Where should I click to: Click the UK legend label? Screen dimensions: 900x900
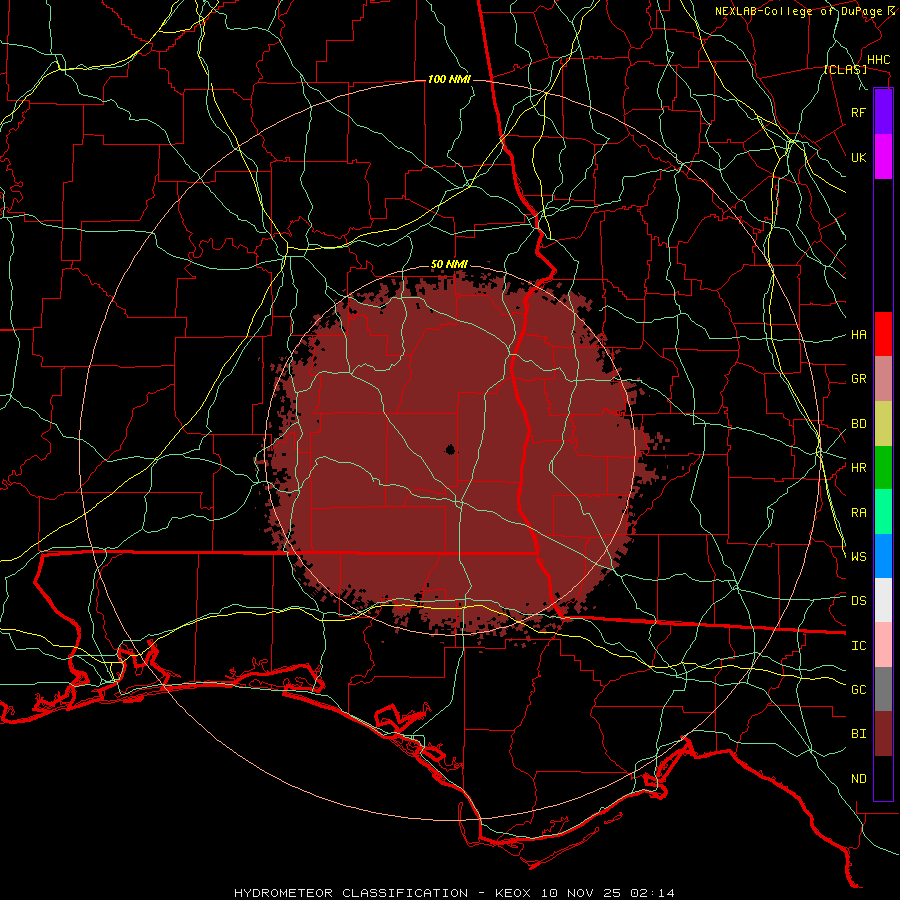[x=858, y=157]
